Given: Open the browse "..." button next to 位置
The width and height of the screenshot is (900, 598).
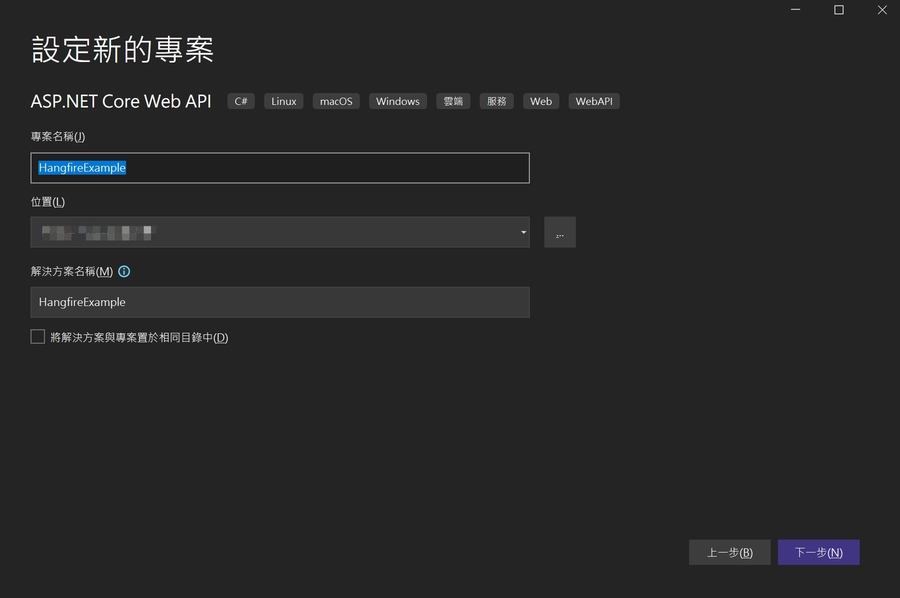Looking at the screenshot, I should point(559,232).
